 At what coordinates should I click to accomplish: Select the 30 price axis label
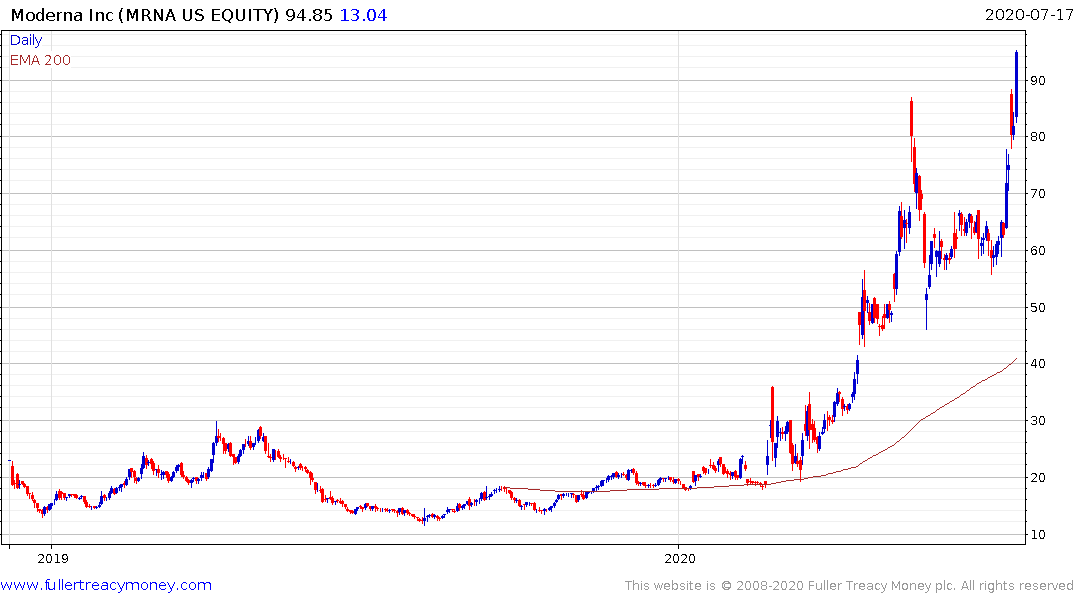click(1038, 420)
